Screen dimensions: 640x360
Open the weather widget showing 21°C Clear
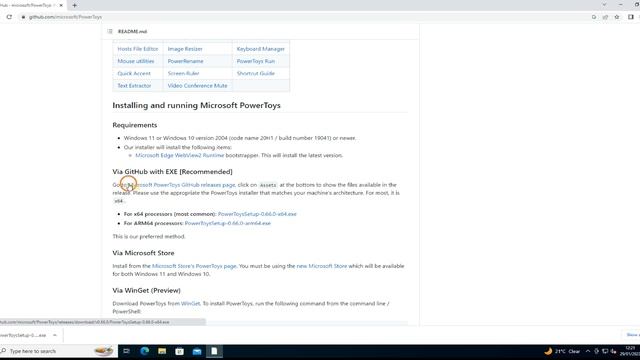coord(562,351)
